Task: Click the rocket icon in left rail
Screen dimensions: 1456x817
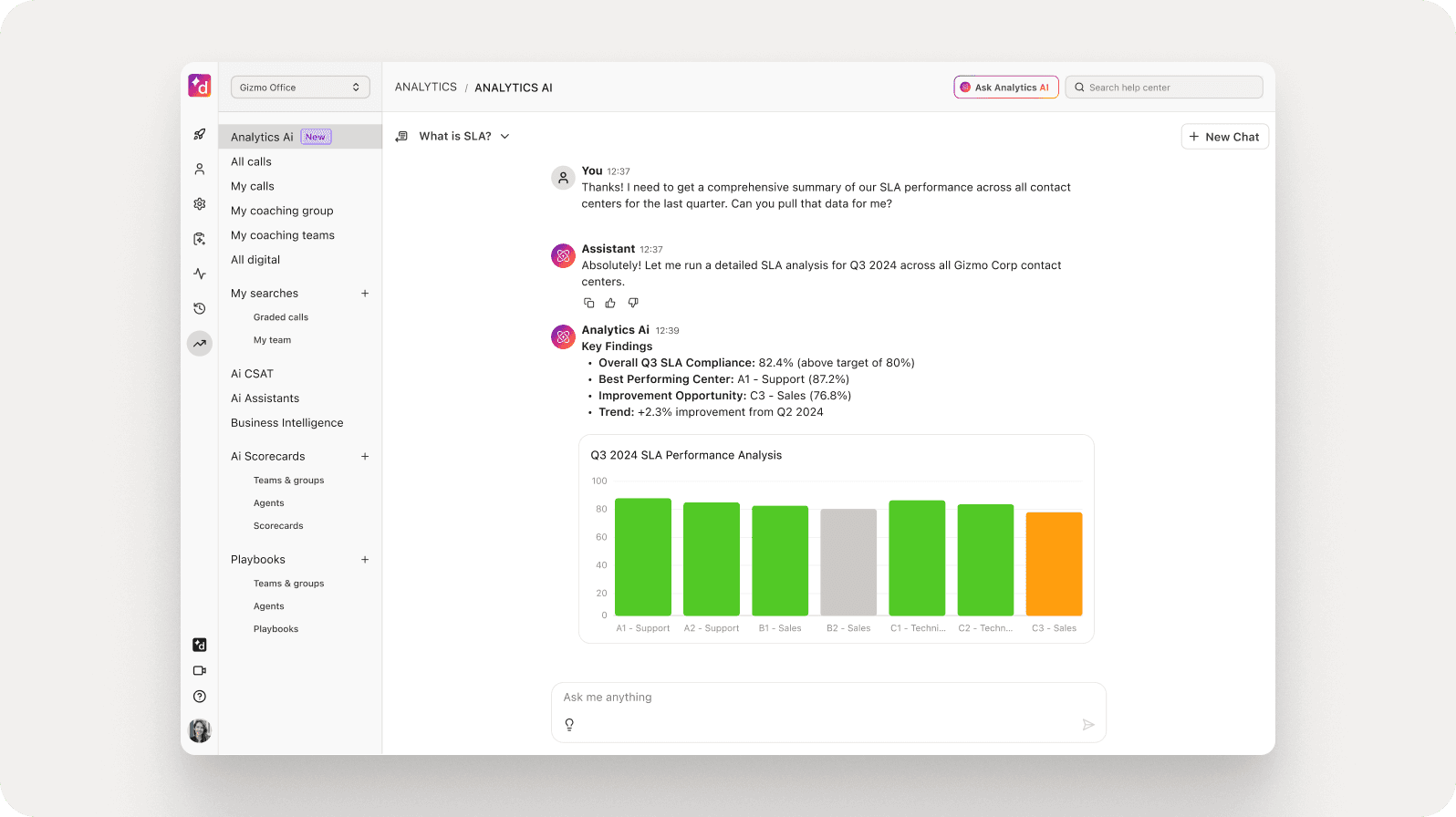Action: click(200, 134)
